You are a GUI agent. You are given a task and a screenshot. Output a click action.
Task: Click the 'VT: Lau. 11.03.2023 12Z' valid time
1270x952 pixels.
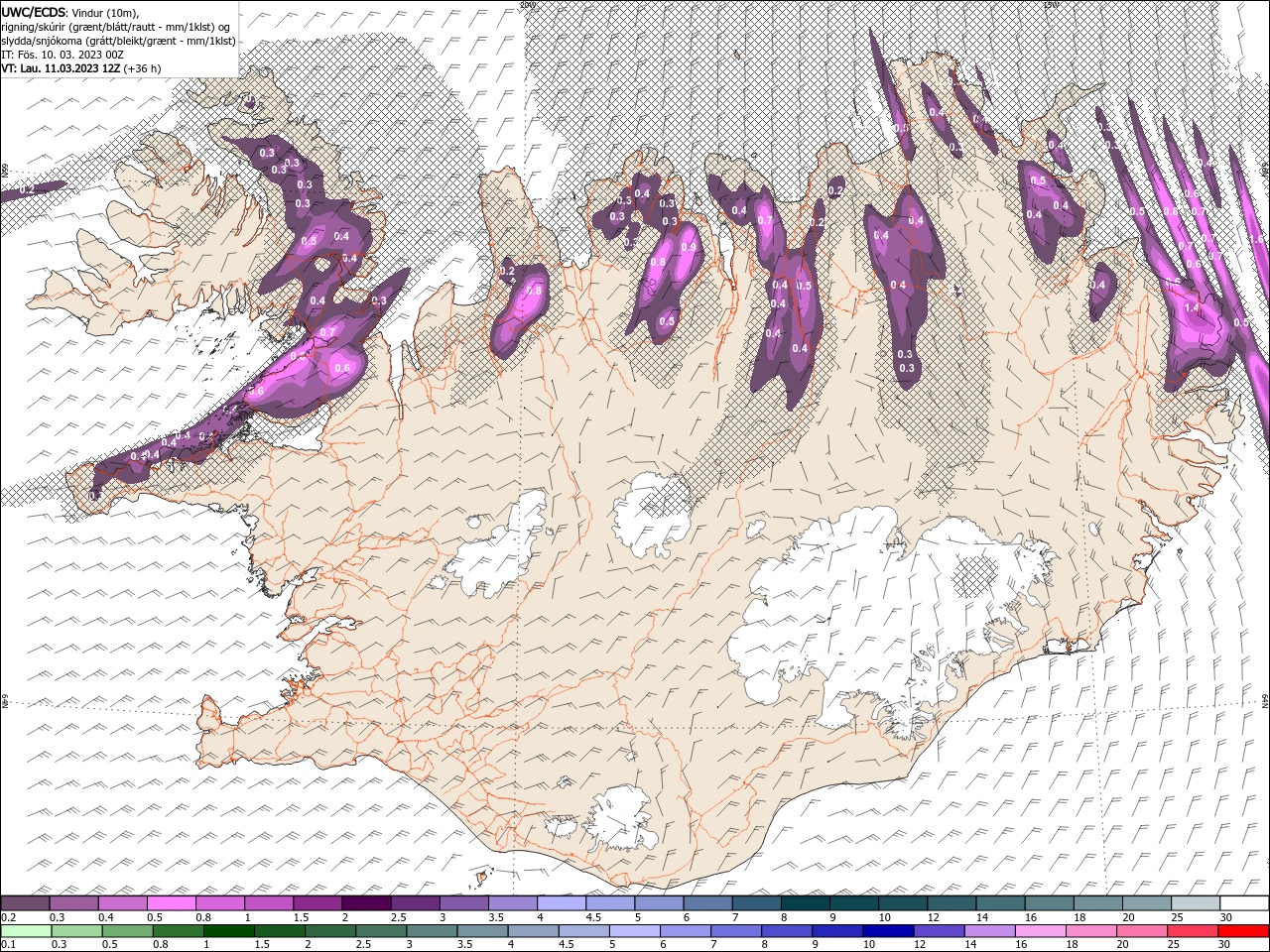[61, 68]
